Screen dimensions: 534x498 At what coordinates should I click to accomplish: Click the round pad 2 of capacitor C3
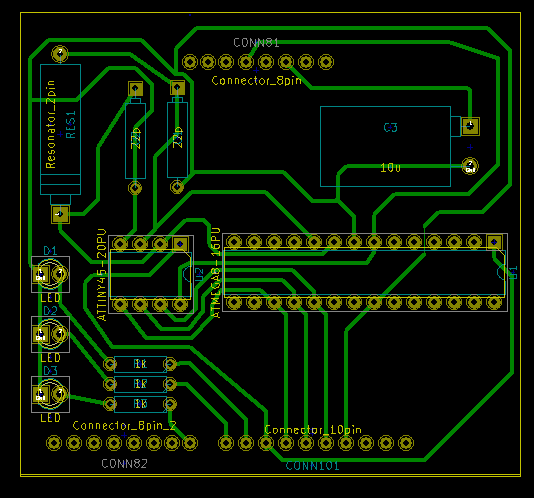tap(470, 166)
